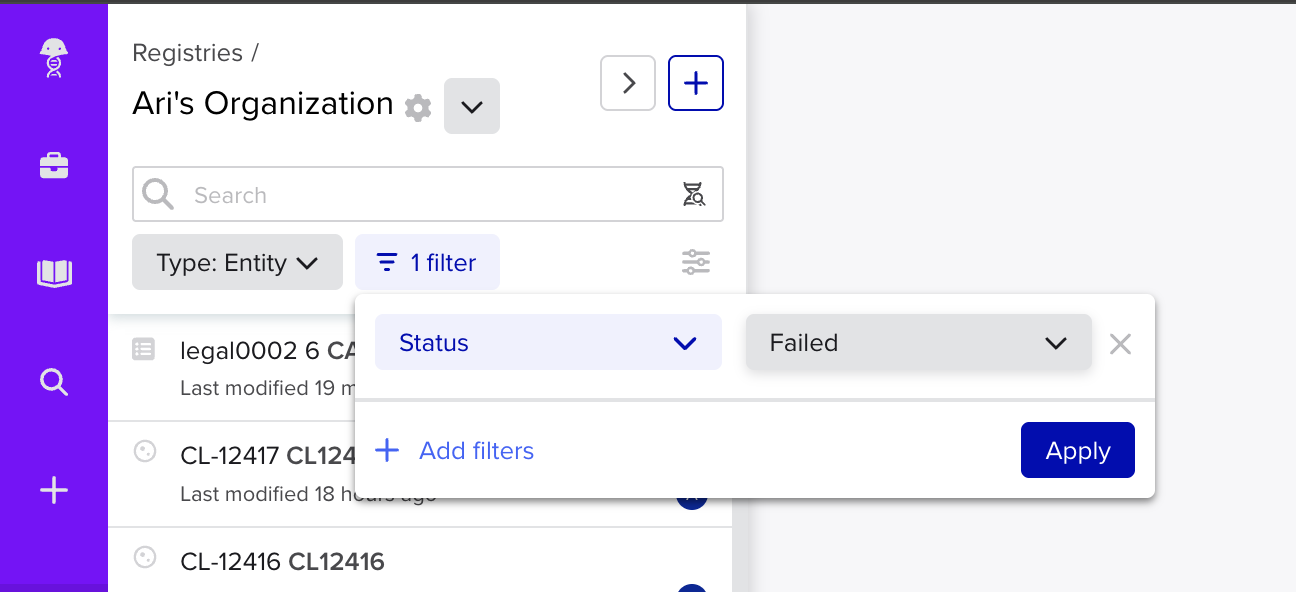Viewport: 1296px width, 592px height.
Task: Click the Benchling DNA logo icon
Action: (53, 57)
